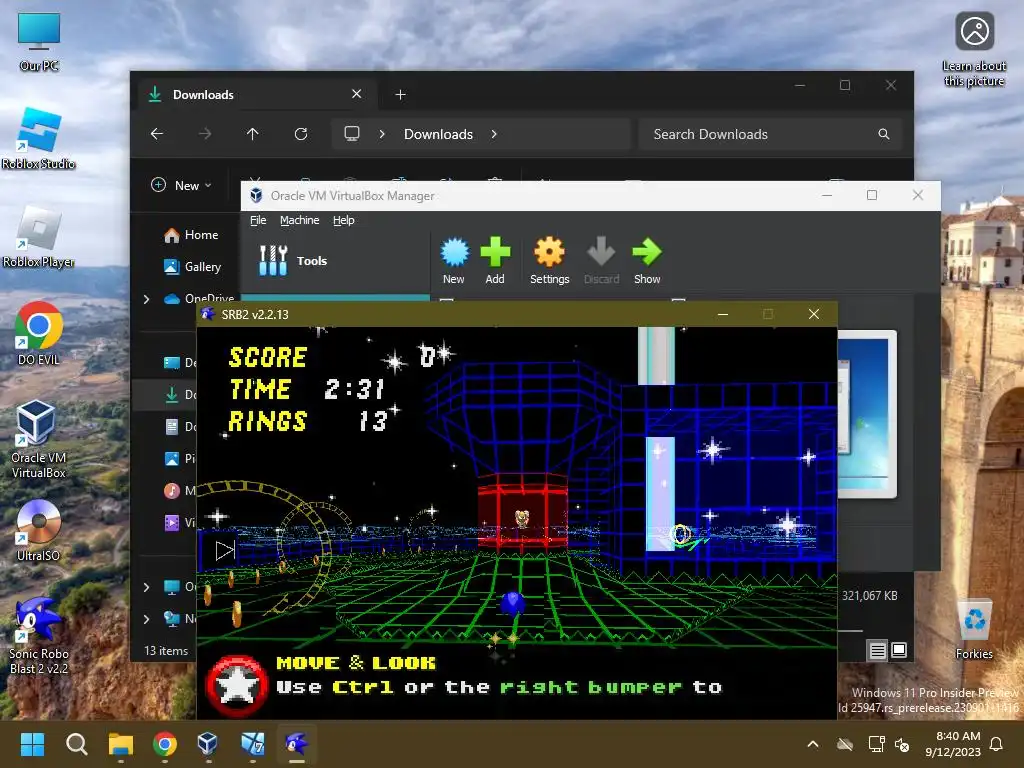Screen dimensions: 1024x768
Task: Open the Windows Start button
Action: click(32, 744)
